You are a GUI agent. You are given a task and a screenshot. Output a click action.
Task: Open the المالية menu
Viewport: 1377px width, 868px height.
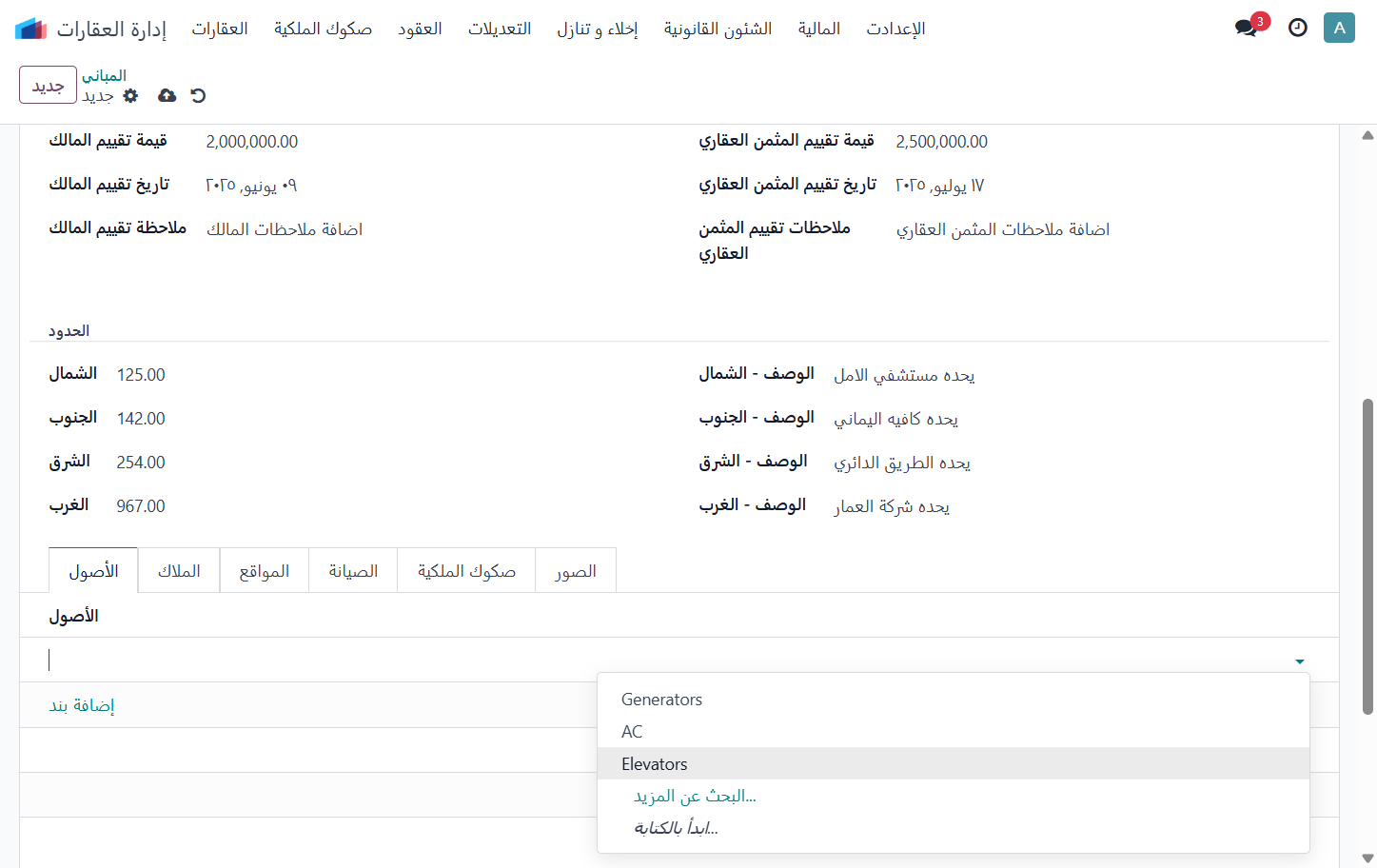819,29
